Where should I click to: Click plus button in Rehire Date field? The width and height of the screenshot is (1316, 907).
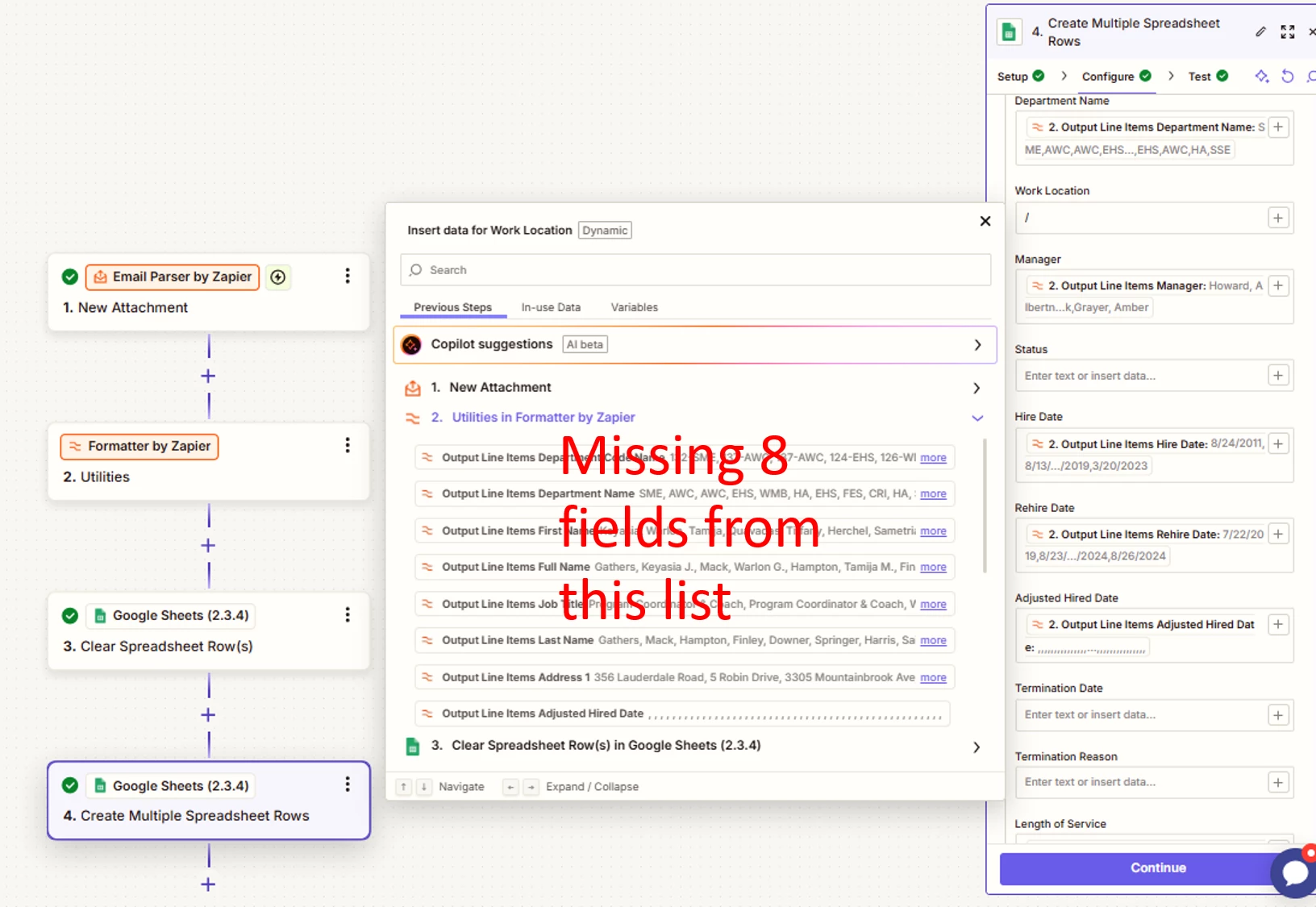(x=1278, y=534)
